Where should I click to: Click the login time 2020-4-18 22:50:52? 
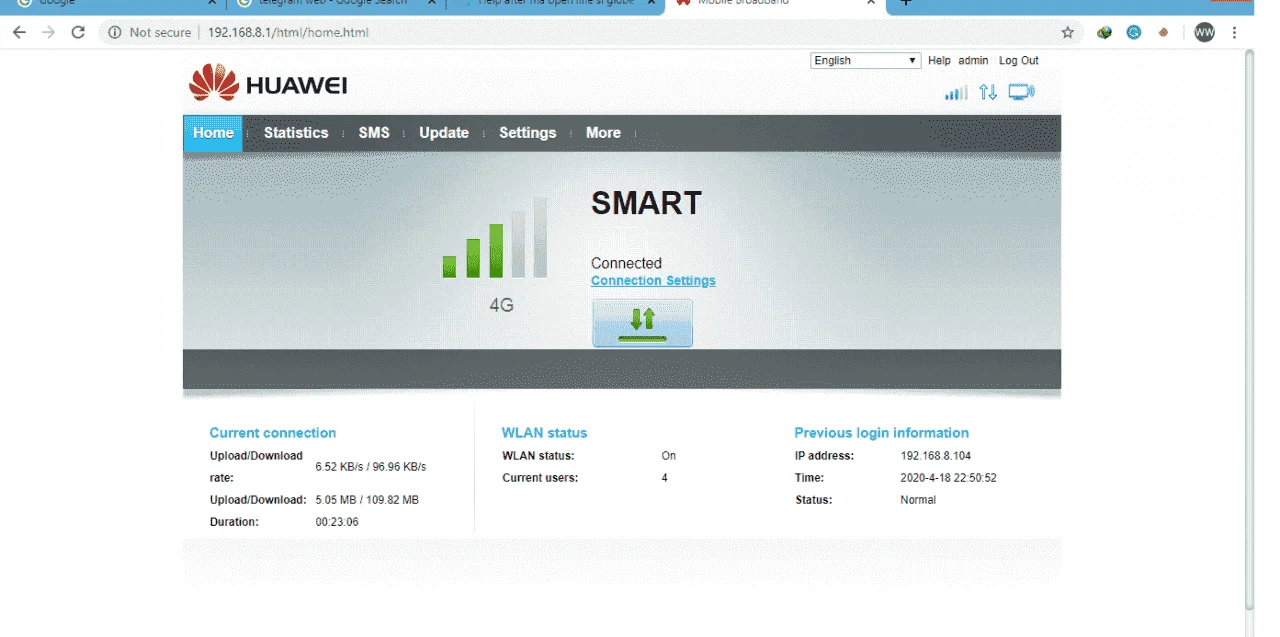[x=948, y=478]
